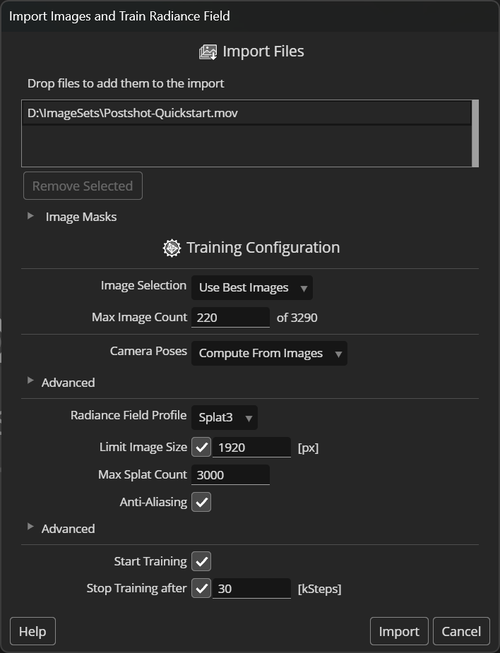This screenshot has height=653, width=500.
Task: Click the Training Configuration gear icon
Action: 172,248
